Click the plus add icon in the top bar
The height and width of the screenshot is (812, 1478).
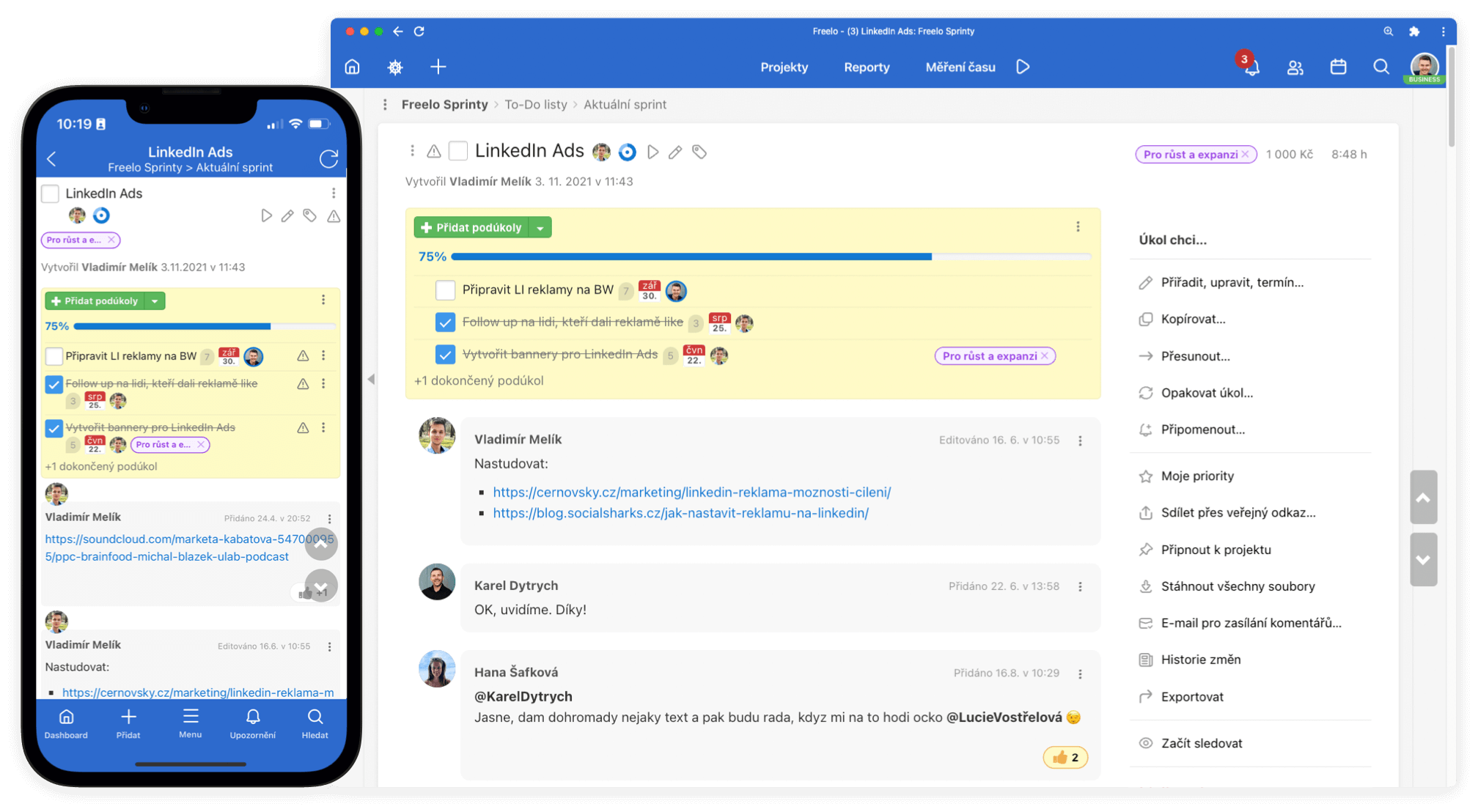pyautogui.click(x=438, y=67)
